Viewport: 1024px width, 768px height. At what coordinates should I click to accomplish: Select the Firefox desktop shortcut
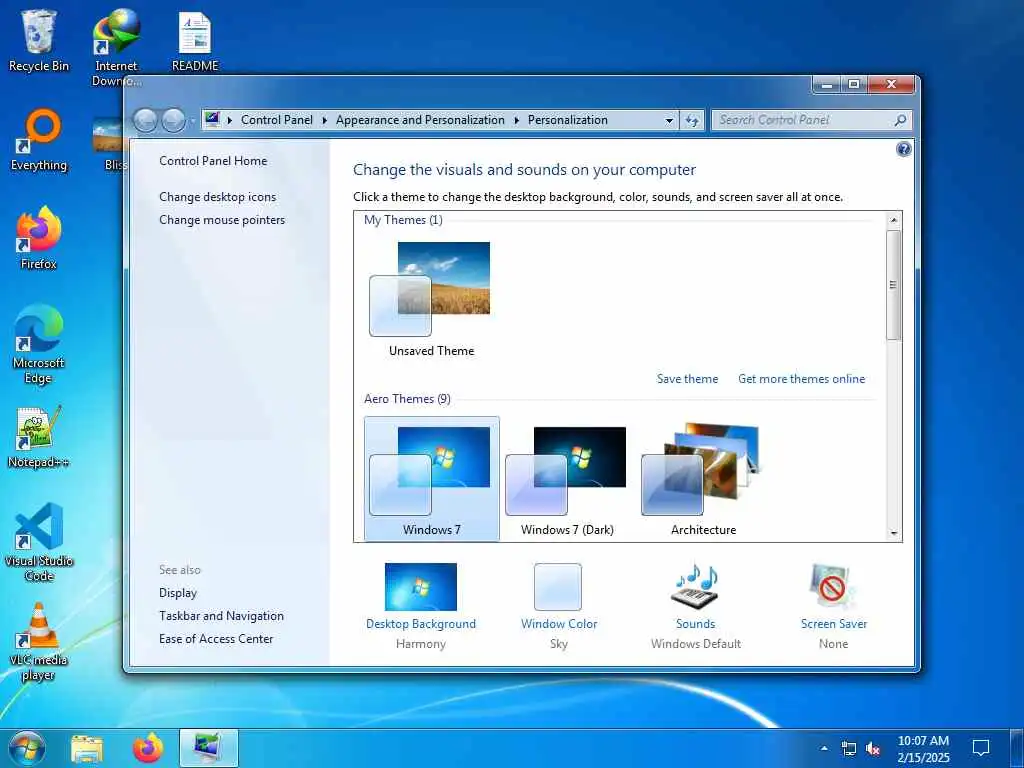point(39,238)
